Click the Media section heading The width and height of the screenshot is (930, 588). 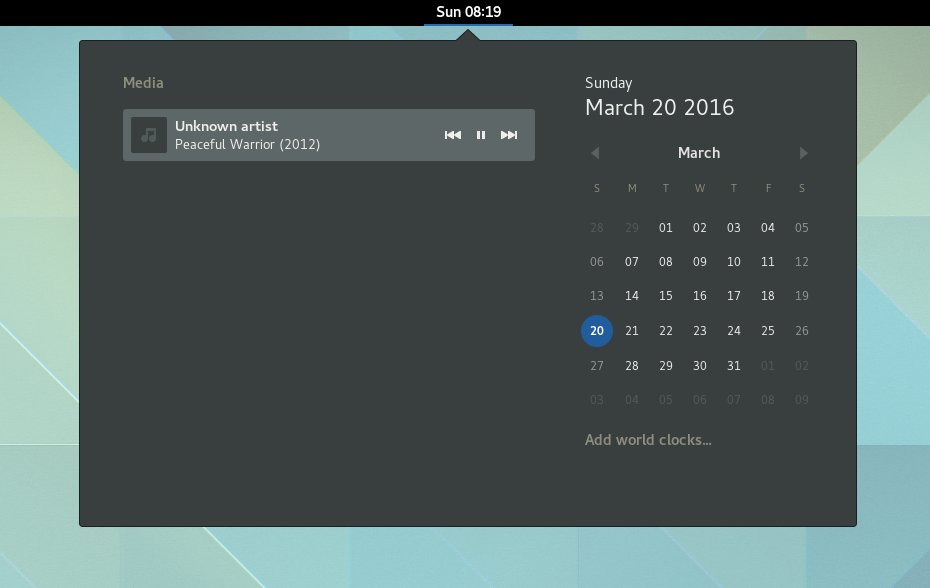143,82
